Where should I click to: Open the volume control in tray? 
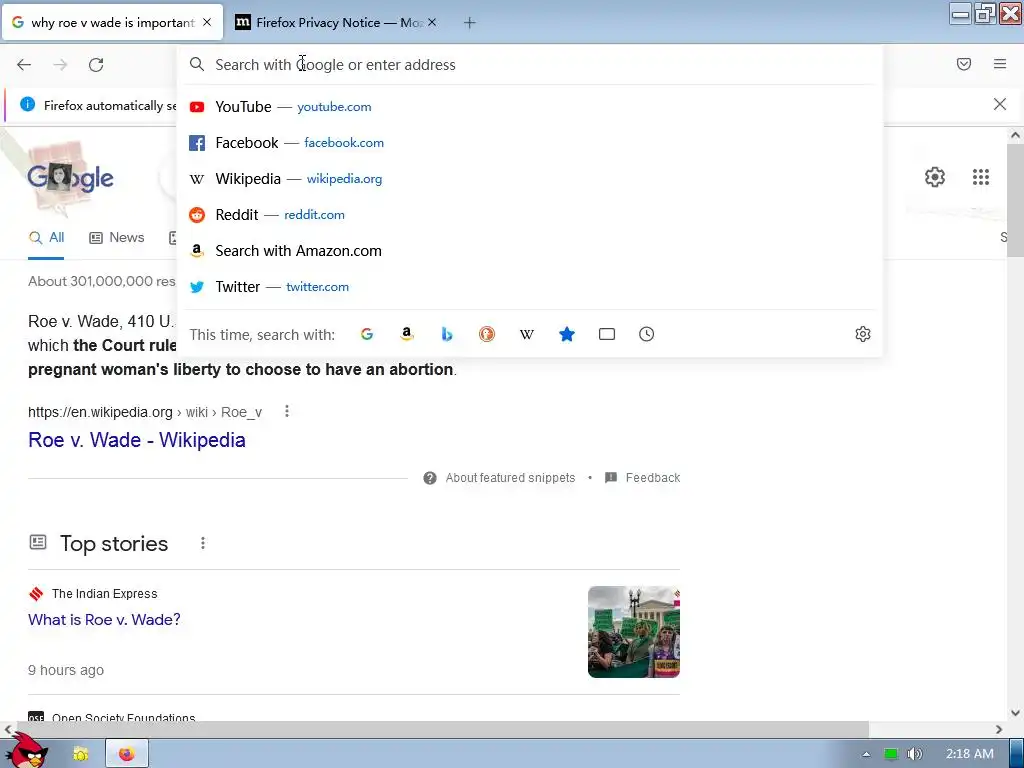(x=915, y=754)
